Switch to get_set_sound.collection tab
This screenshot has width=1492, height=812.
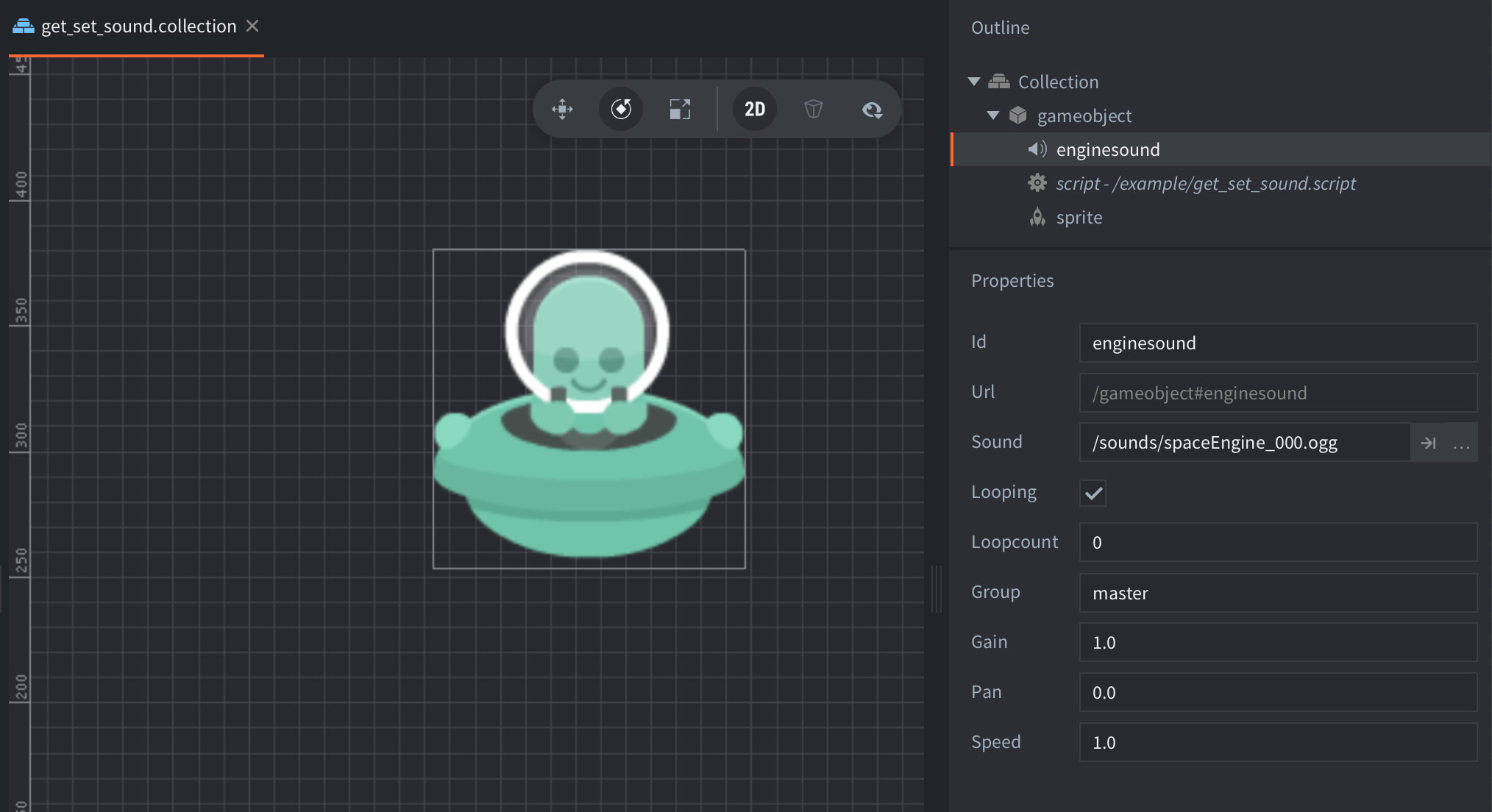coord(138,26)
